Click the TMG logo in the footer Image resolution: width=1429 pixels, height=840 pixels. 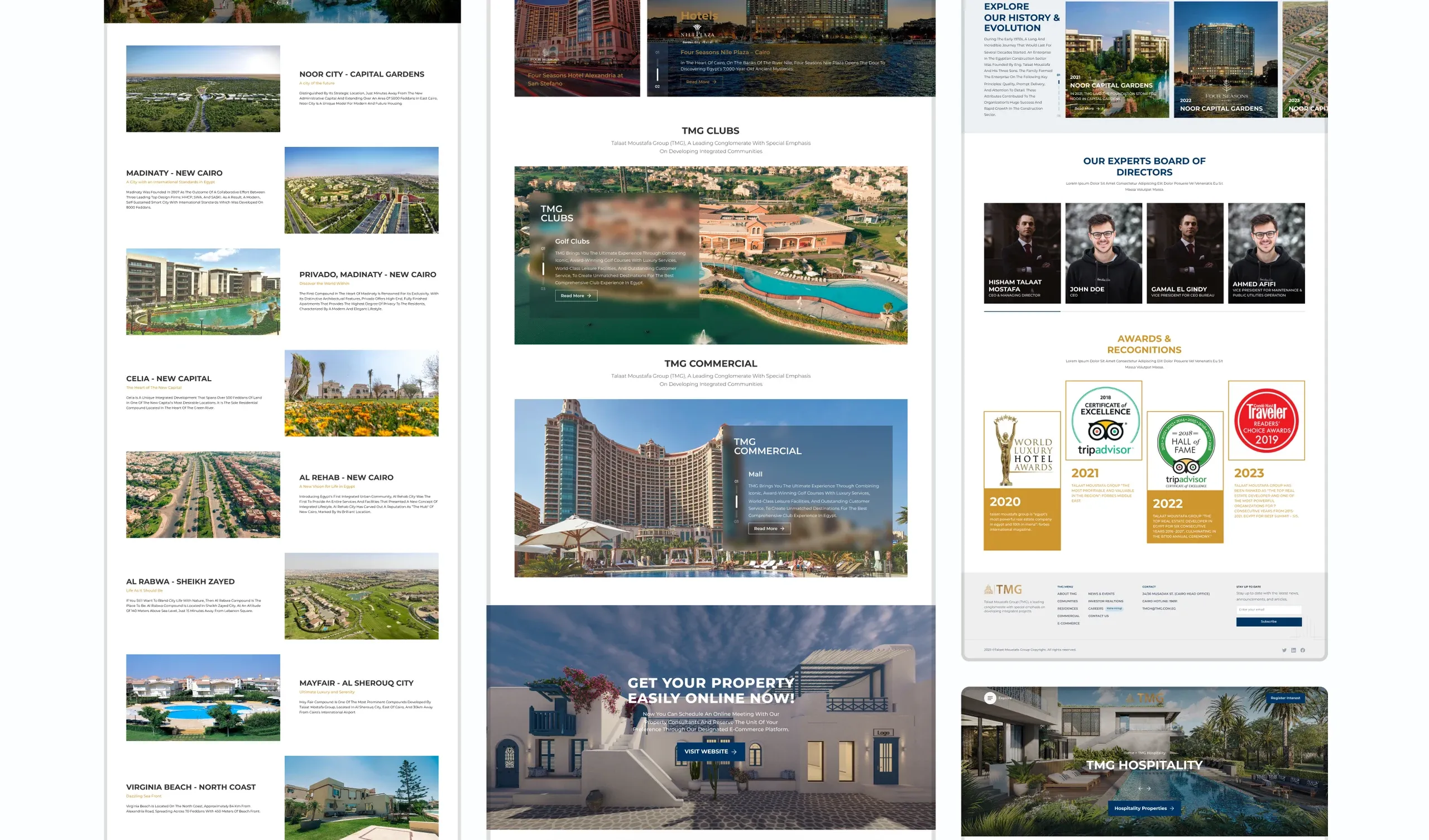tap(1003, 589)
